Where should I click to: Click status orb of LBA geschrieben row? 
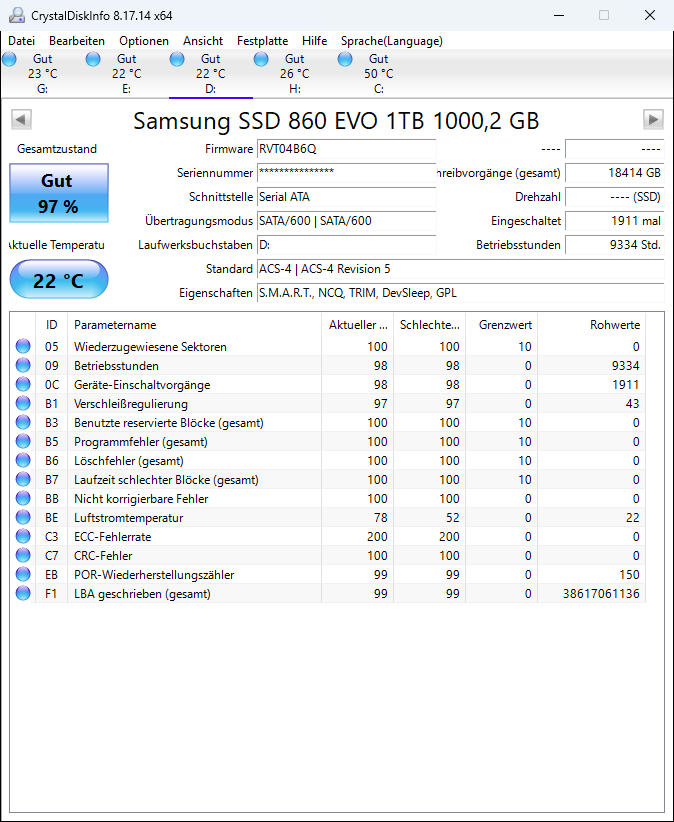[23, 593]
